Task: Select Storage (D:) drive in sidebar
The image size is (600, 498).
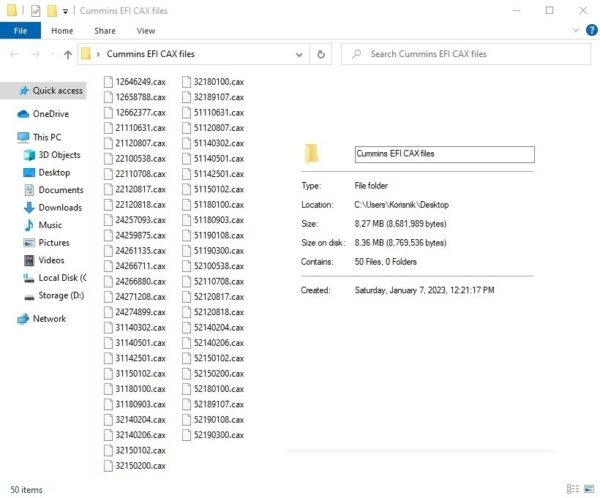Action: coord(54,296)
